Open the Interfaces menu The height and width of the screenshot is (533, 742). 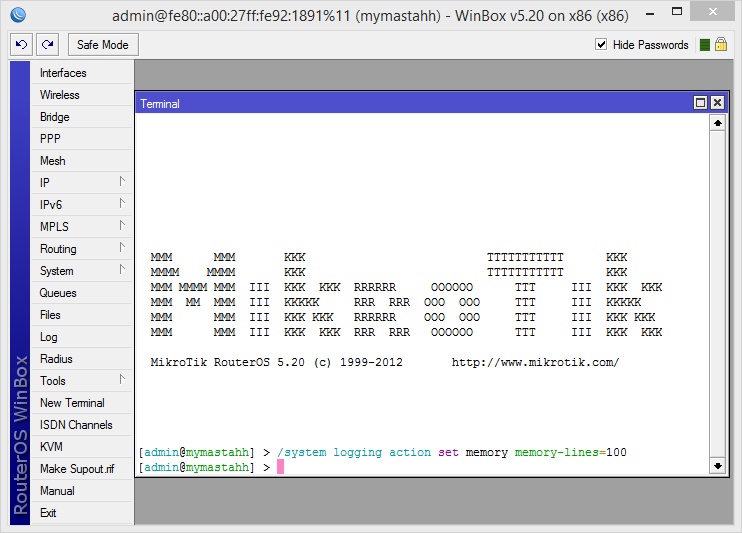tap(82, 73)
